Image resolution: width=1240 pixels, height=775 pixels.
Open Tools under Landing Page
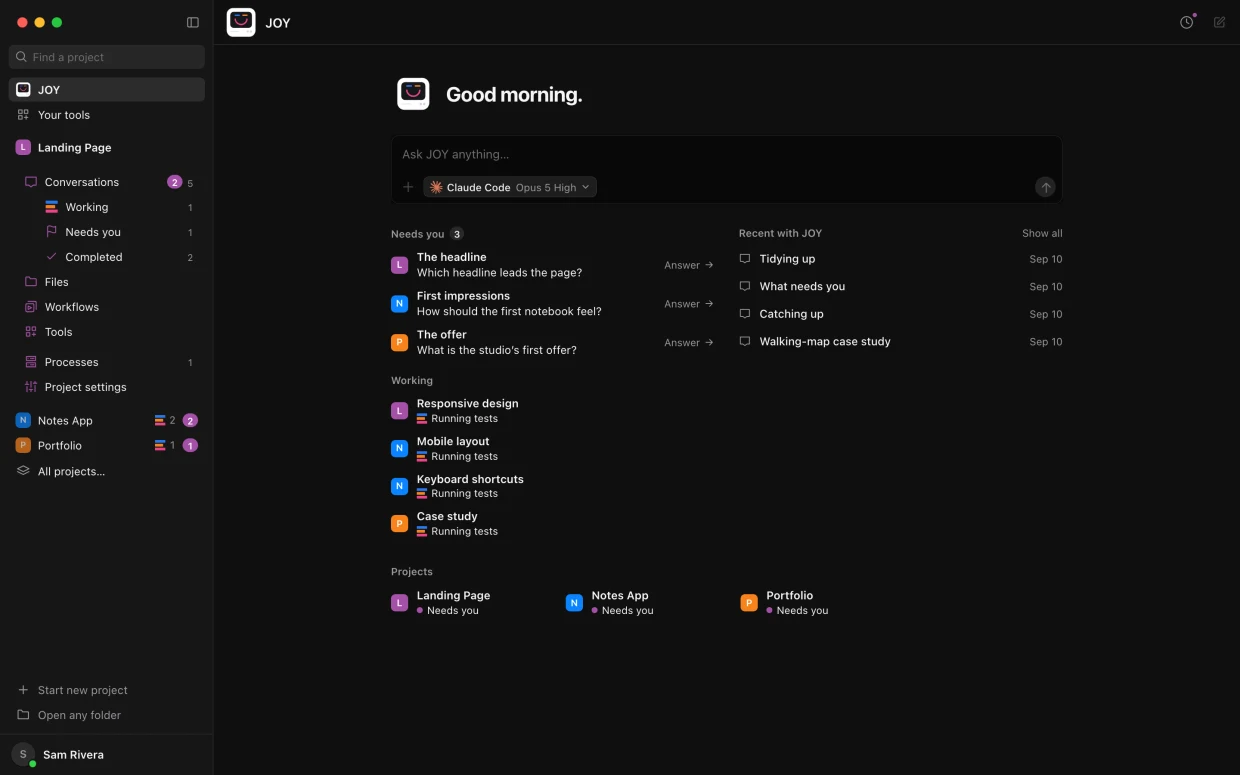coord(107,332)
